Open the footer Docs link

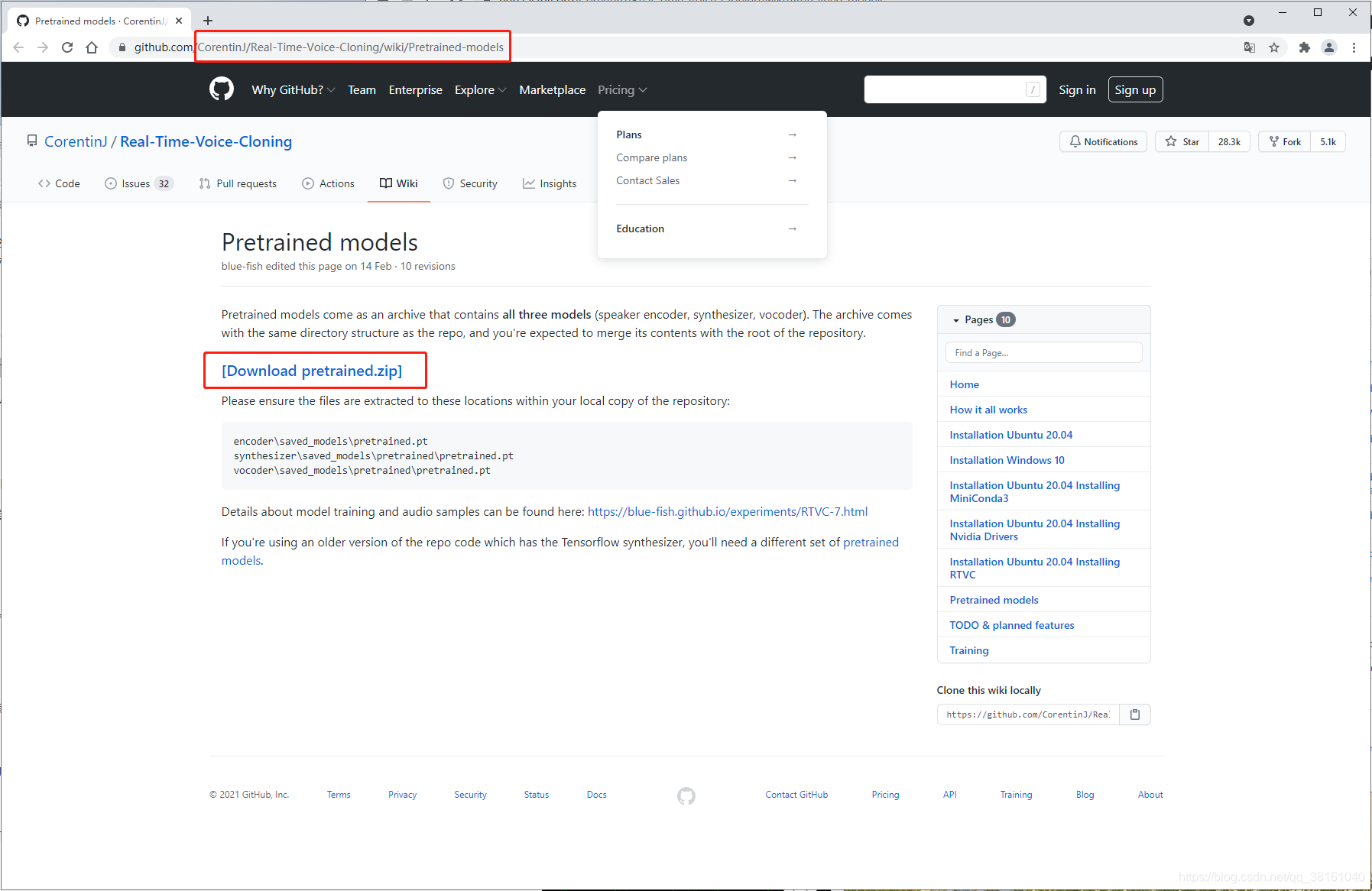point(596,795)
